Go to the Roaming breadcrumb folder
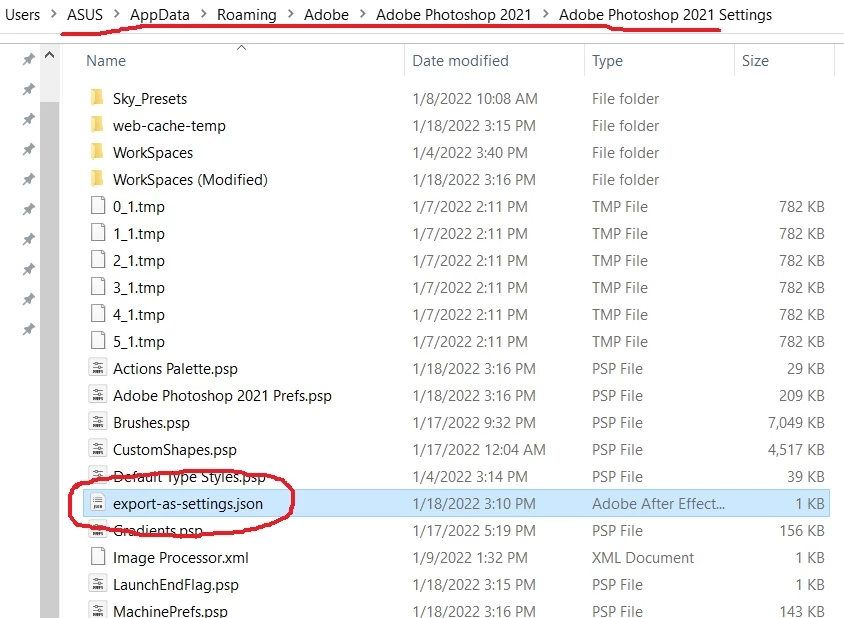This screenshot has width=844, height=618. (247, 15)
